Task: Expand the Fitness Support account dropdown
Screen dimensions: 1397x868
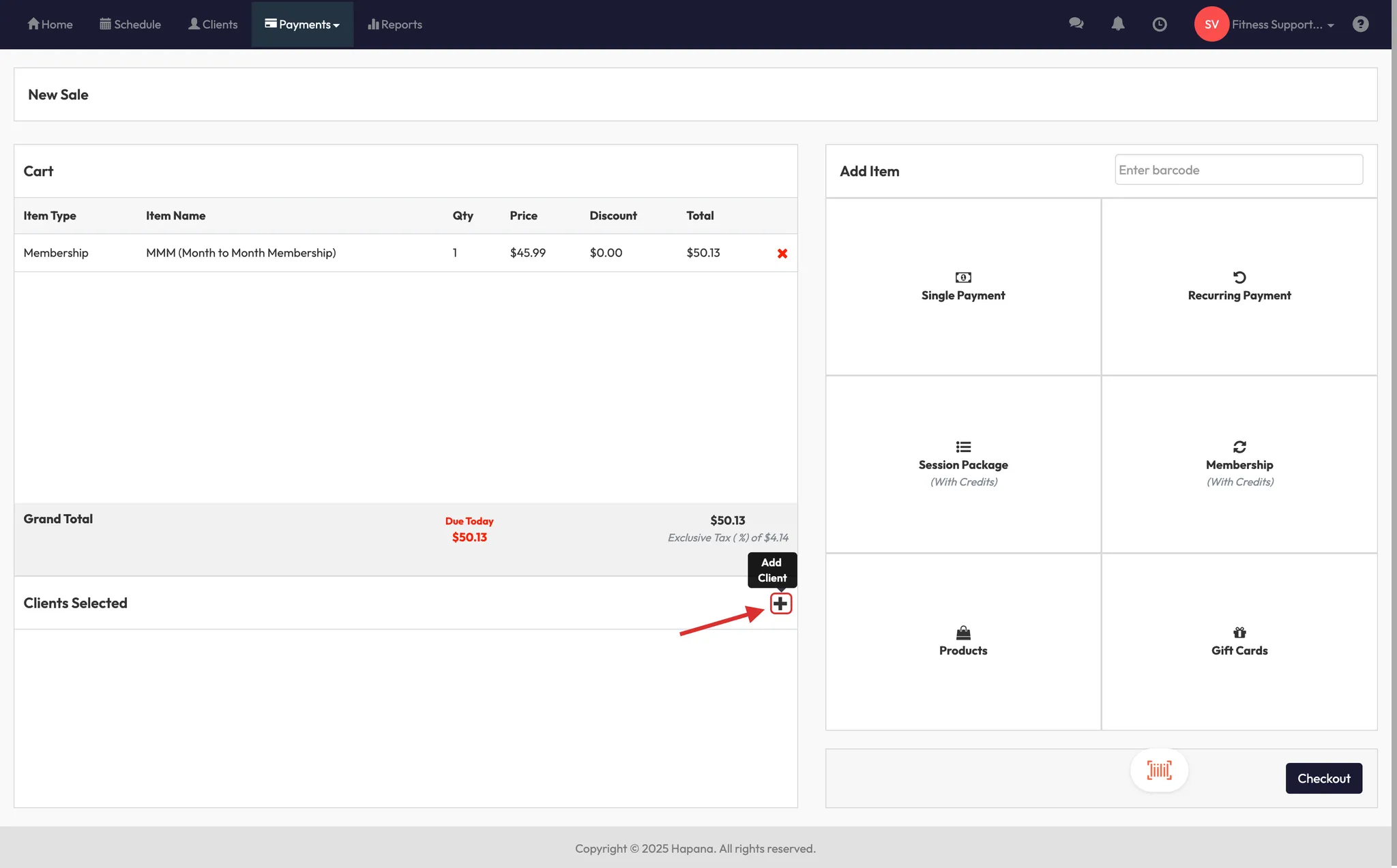Action: coord(1281,25)
